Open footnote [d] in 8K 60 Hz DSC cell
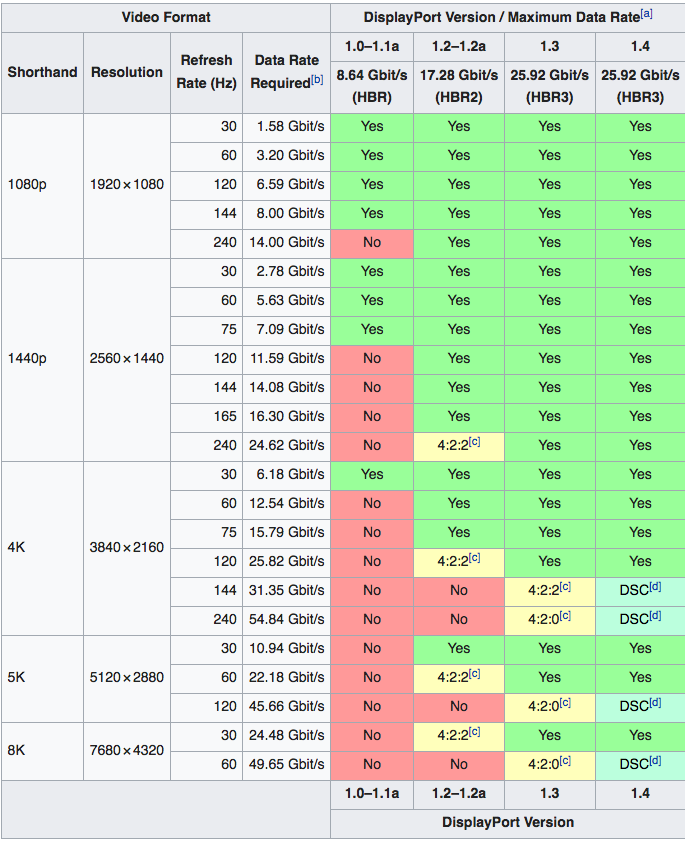685x841 pixels. tap(655, 760)
